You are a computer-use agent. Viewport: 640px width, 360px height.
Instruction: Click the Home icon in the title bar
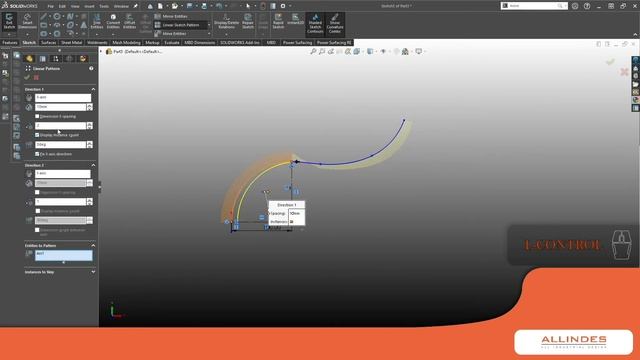pos(150,6)
